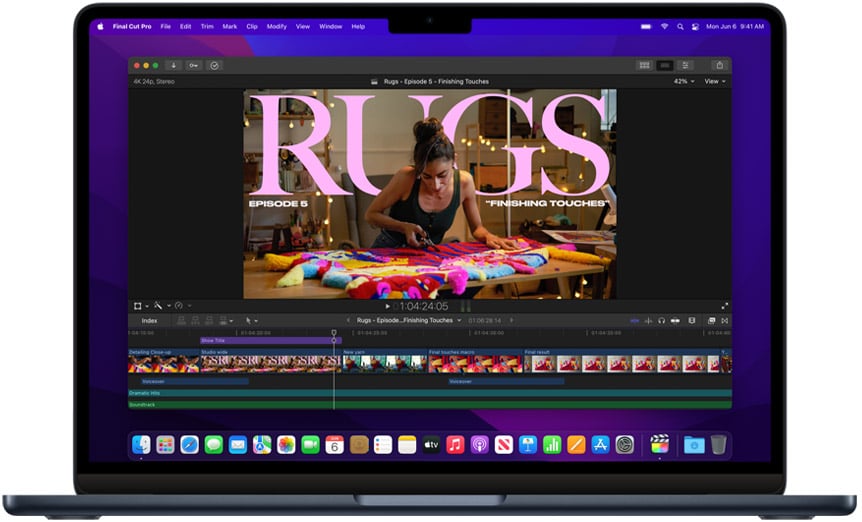Toggle timeline snapping blue icon
862x522 pixels.
[x=635, y=321]
